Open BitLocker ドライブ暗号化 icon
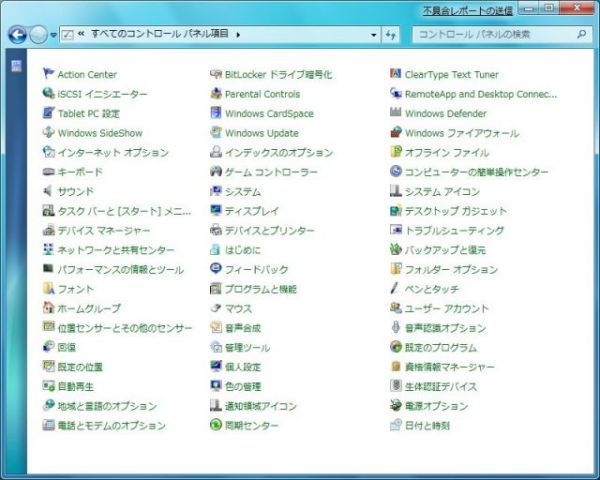 click(216, 74)
